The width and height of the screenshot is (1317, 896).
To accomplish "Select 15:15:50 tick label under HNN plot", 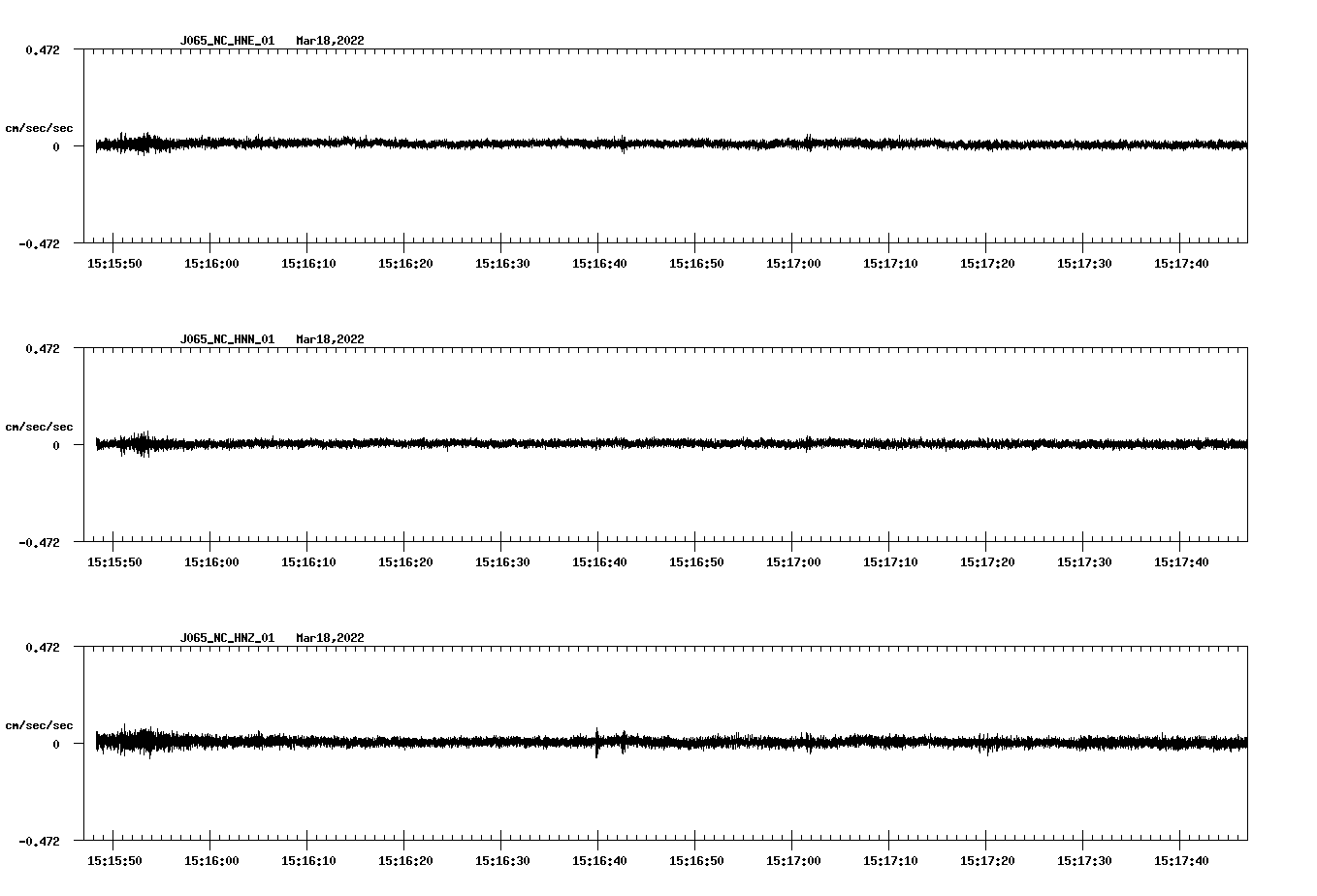I will 114,562.
